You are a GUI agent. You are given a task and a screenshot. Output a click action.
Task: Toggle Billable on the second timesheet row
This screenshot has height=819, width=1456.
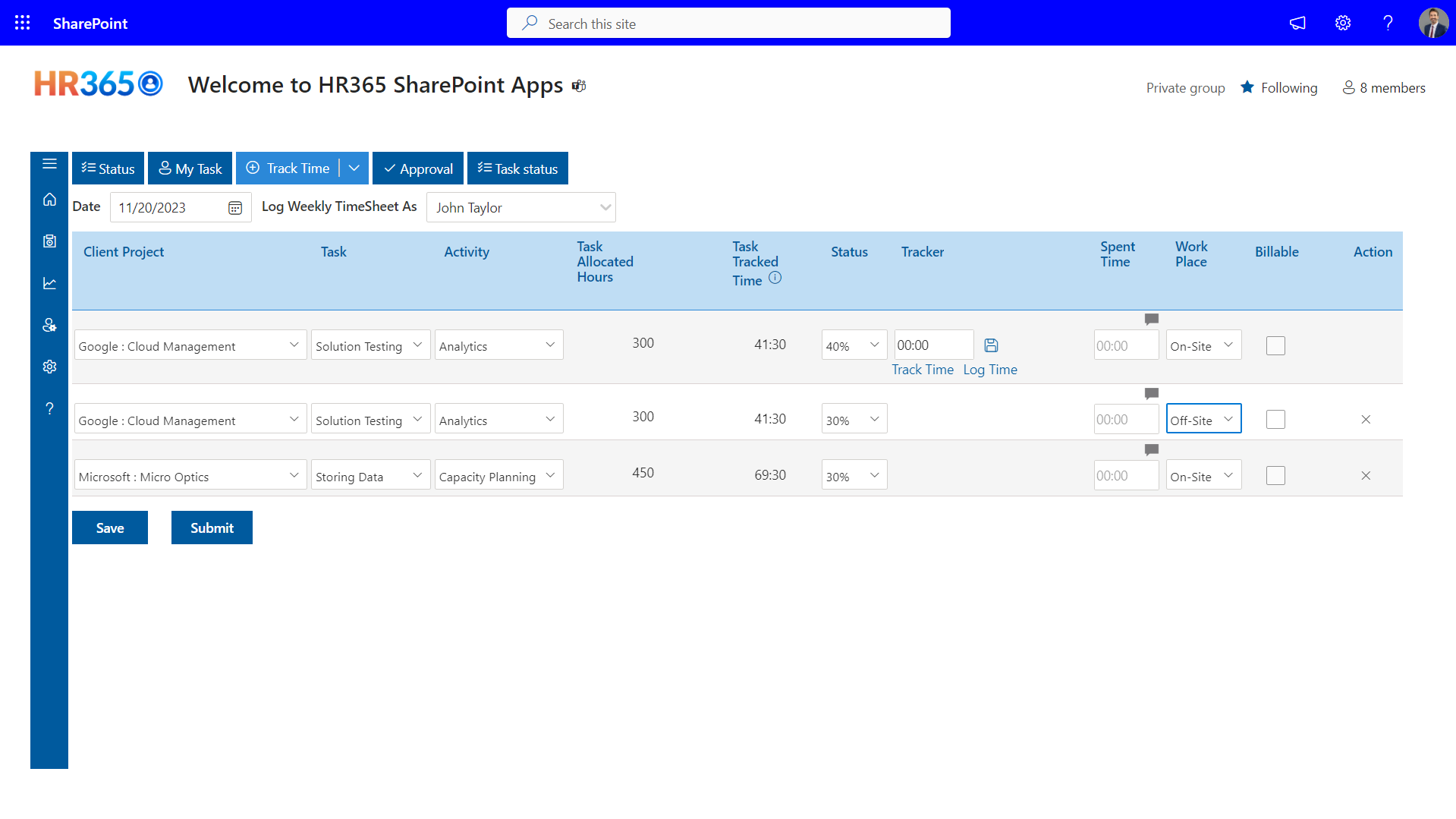tap(1275, 419)
